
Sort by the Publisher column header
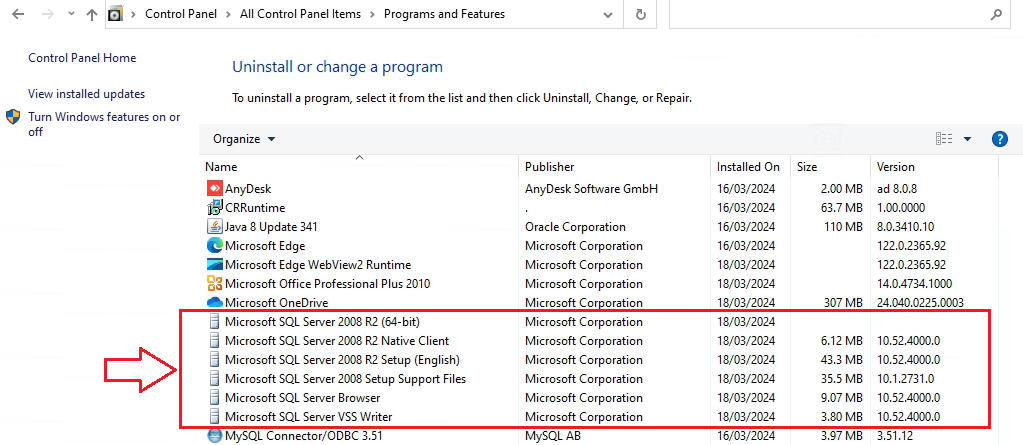615,167
